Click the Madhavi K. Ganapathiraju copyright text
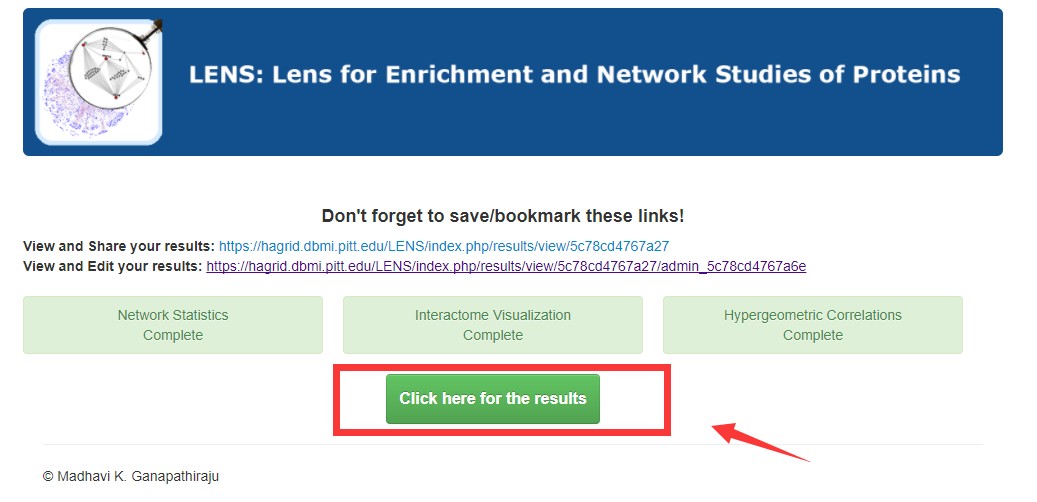Image resolution: width=1037 pixels, height=502 pixels. click(x=131, y=476)
